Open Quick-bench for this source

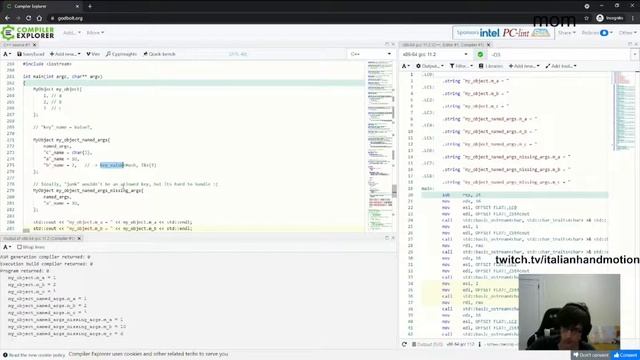click(x=159, y=54)
